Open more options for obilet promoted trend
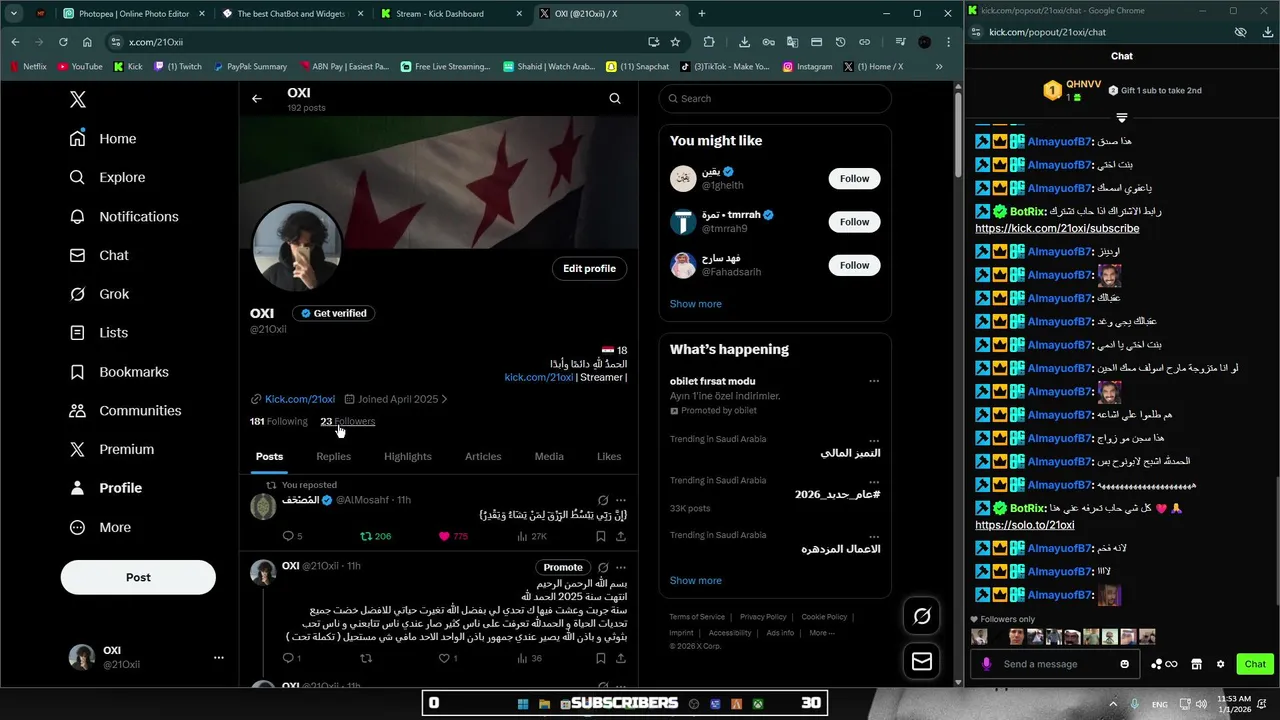Screen dimensions: 1280x720 (874, 381)
